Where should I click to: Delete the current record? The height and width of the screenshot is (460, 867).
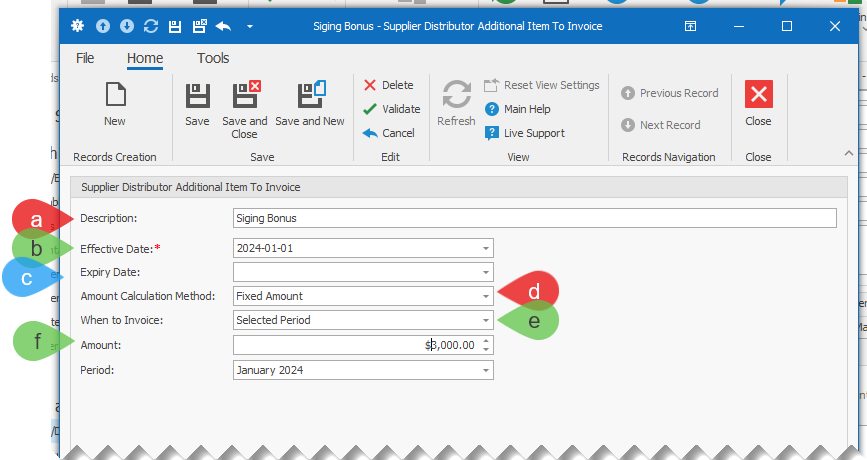[388, 85]
